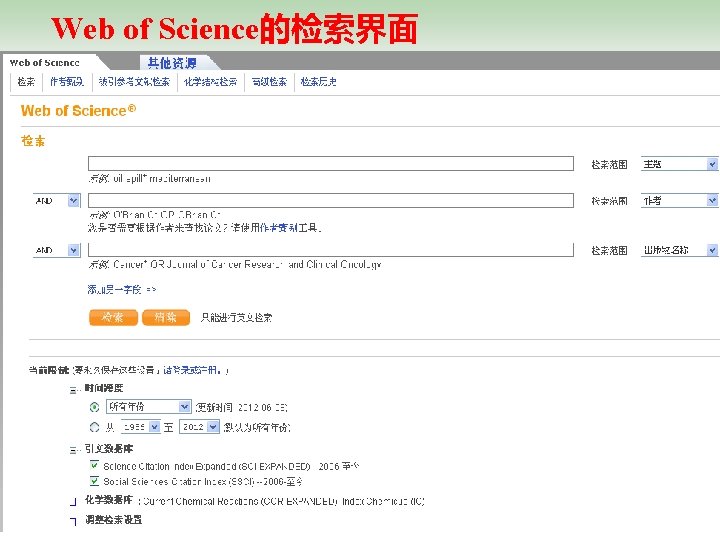Open 被引参考文献检索 menu item
The height and width of the screenshot is (540, 720).
134,82
